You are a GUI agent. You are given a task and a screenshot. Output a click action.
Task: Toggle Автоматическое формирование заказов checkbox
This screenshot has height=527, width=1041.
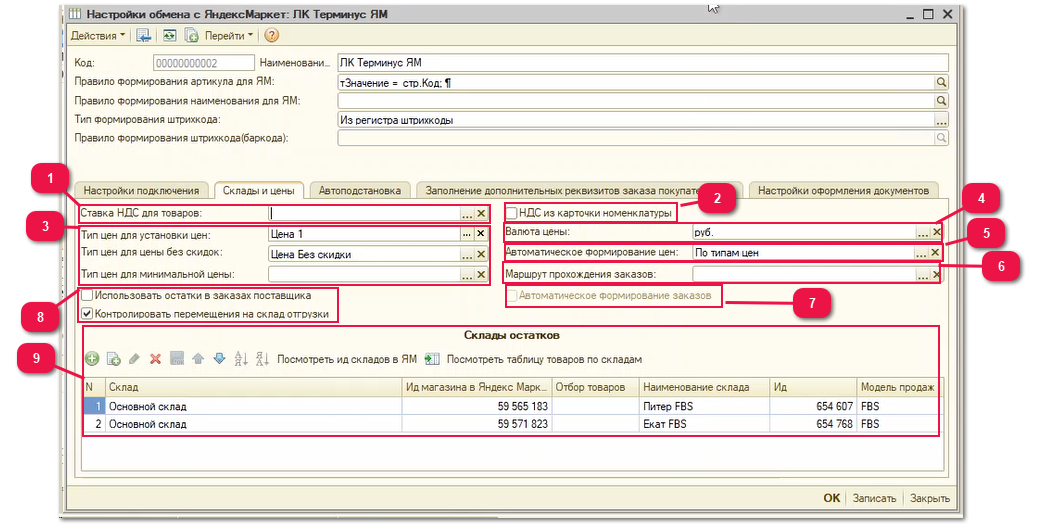click(512, 295)
